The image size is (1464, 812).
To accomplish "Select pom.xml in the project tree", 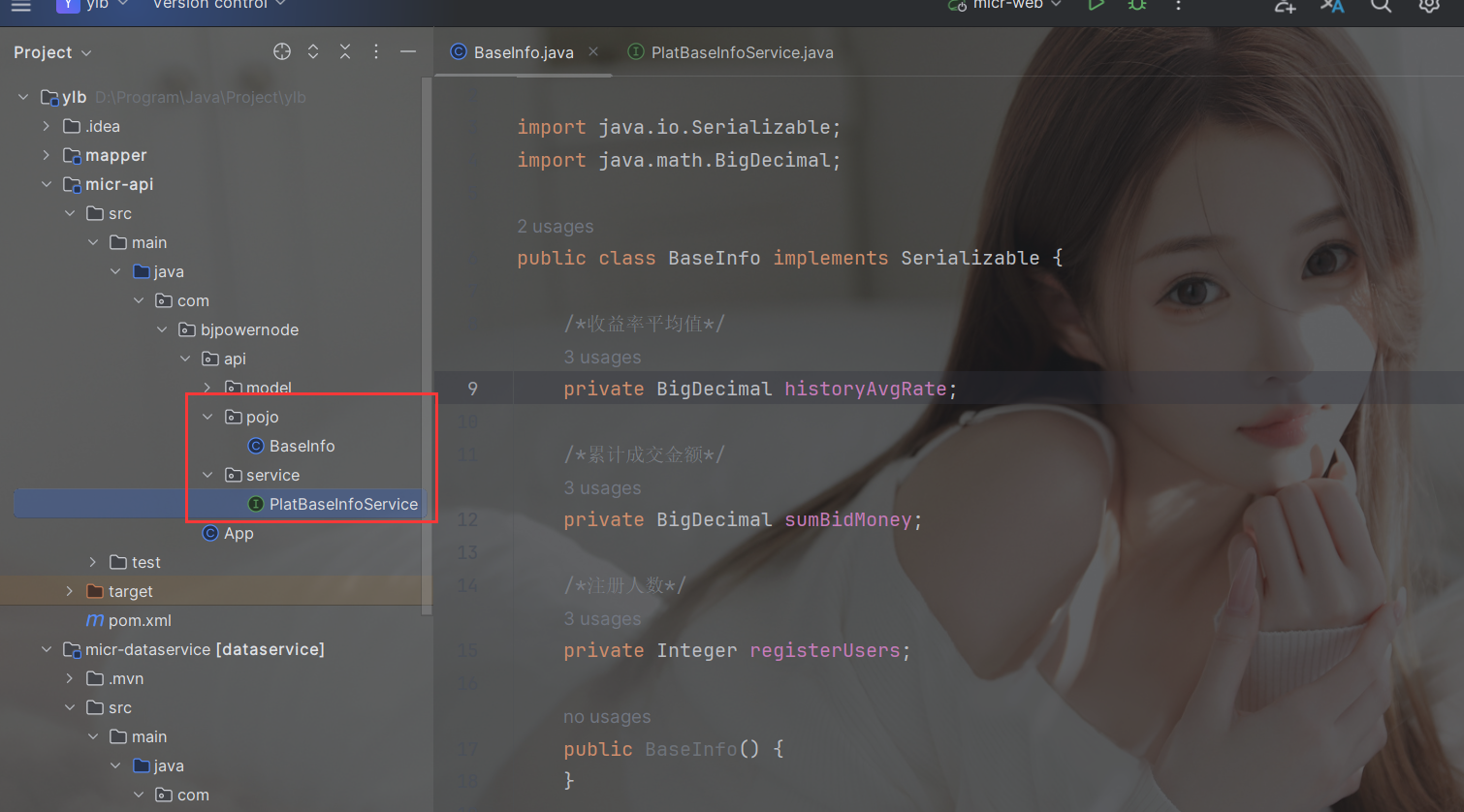I will (140, 620).
